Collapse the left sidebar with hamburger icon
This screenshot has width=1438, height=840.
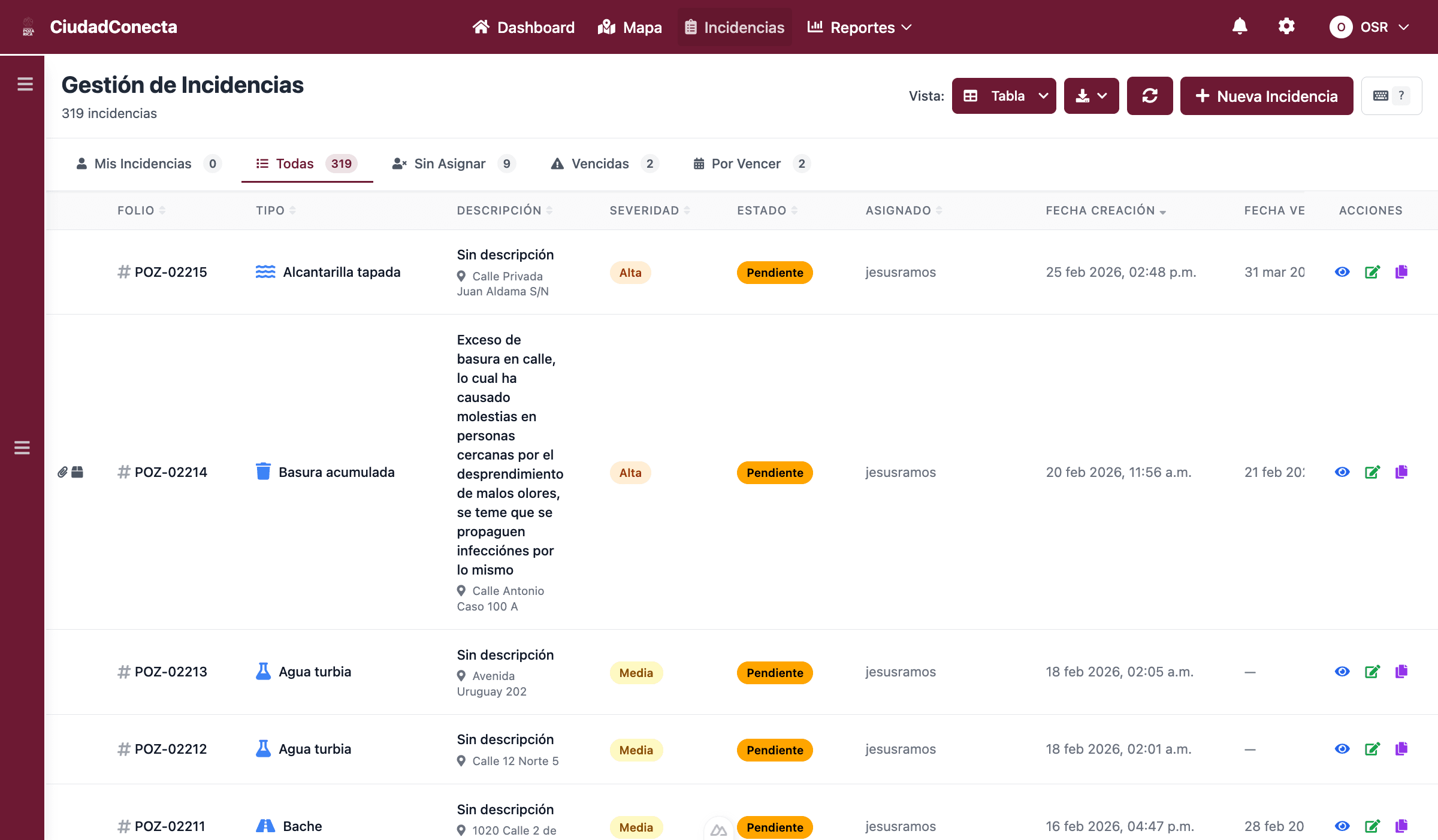point(25,84)
